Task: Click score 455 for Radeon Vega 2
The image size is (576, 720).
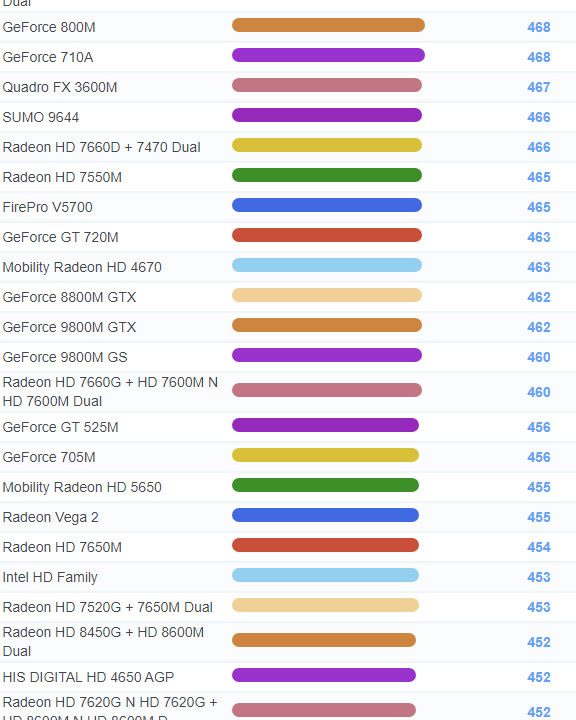Action: point(539,518)
